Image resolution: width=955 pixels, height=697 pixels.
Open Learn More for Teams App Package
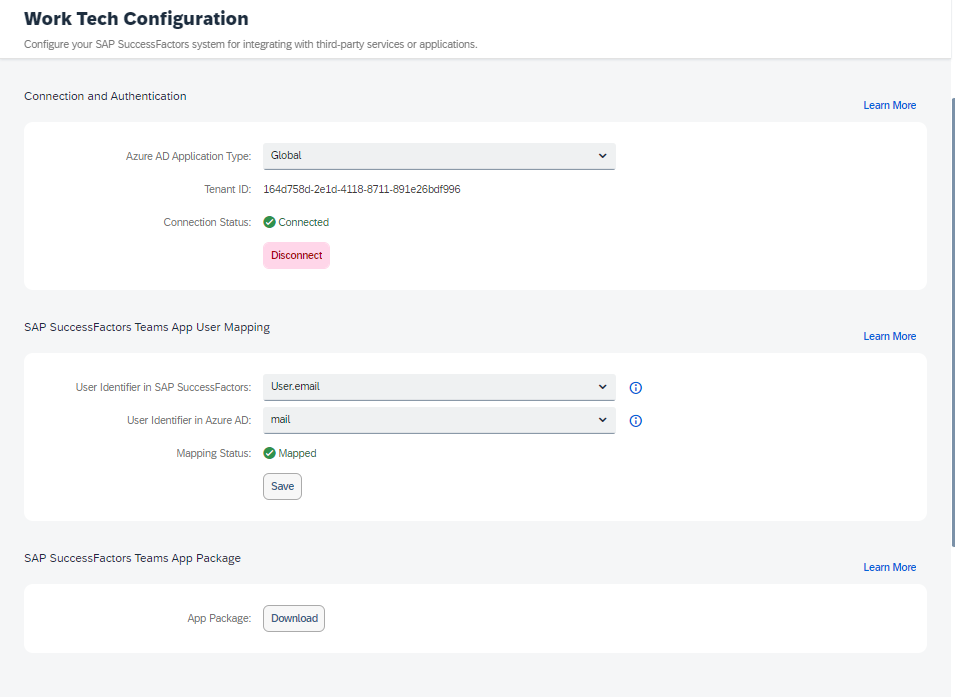[889, 567]
